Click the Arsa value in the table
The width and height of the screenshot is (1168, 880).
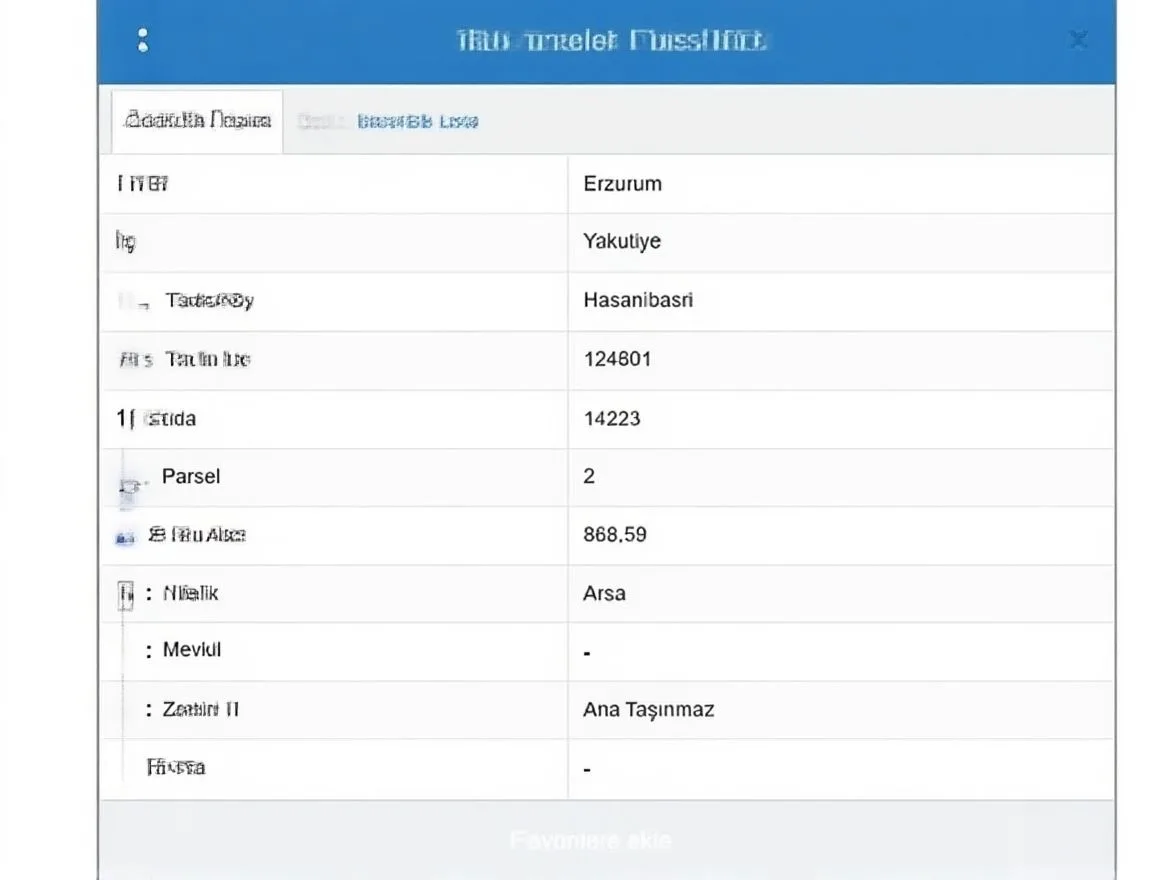click(x=604, y=594)
